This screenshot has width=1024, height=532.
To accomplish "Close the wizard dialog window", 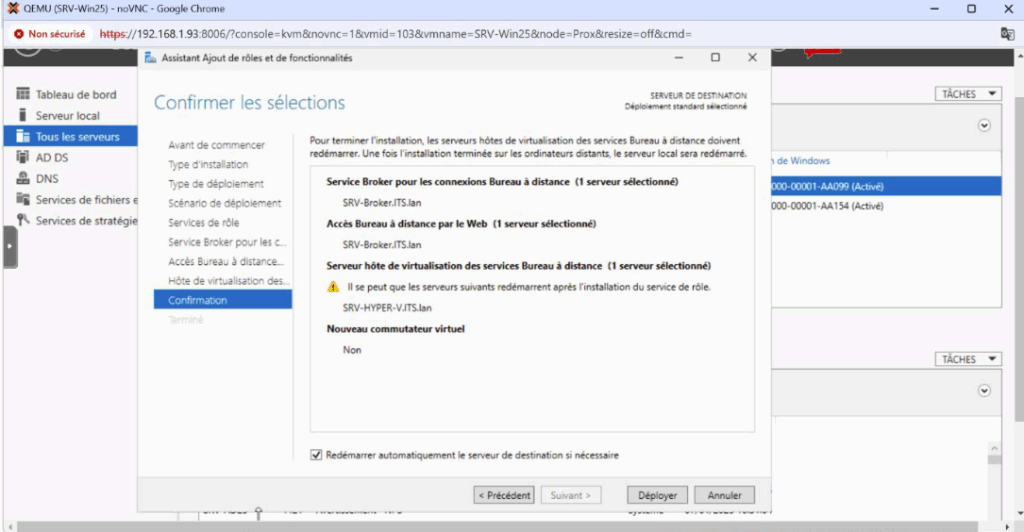I will coord(752,57).
